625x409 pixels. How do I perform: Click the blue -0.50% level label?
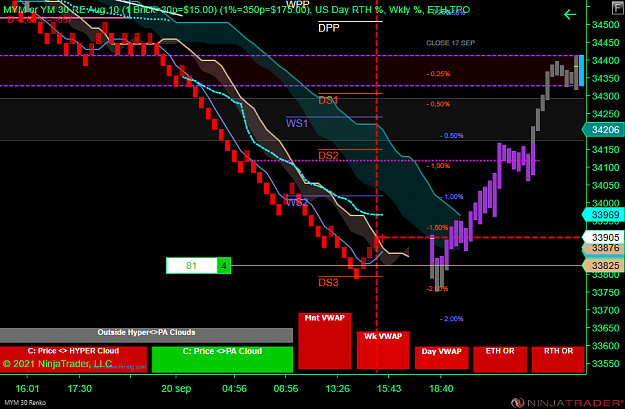[452, 136]
